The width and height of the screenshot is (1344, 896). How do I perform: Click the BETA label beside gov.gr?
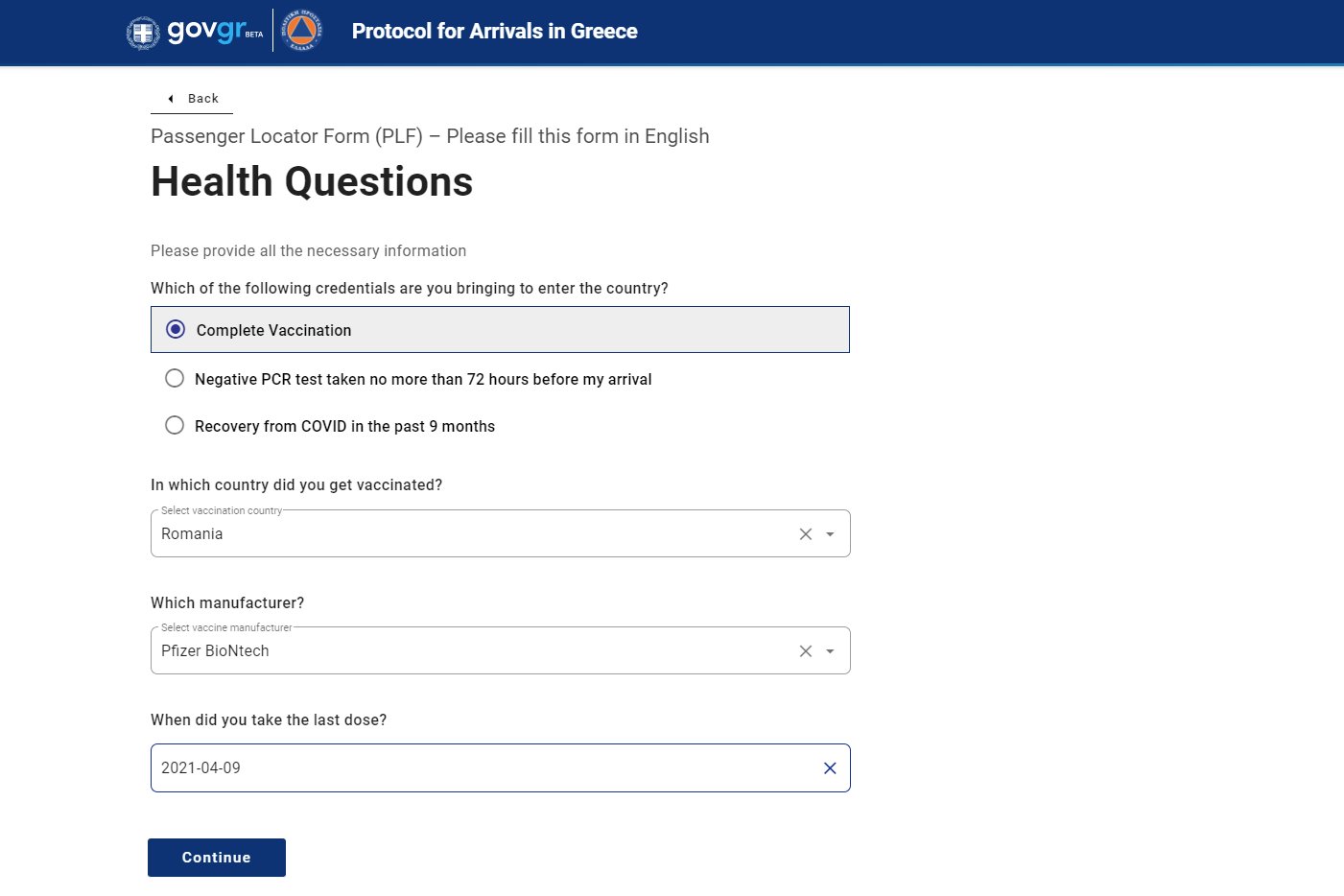254,35
